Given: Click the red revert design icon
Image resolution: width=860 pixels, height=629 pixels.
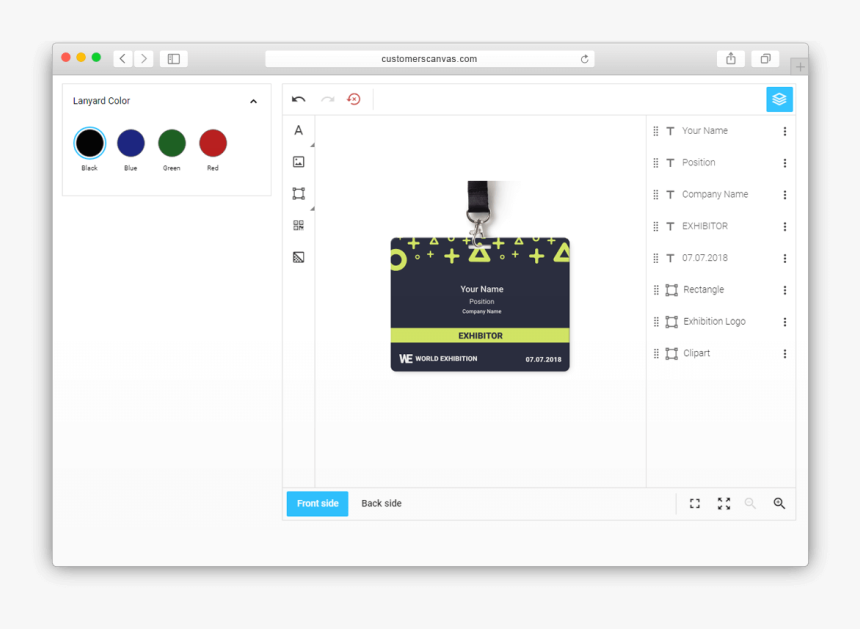Looking at the screenshot, I should 354,99.
